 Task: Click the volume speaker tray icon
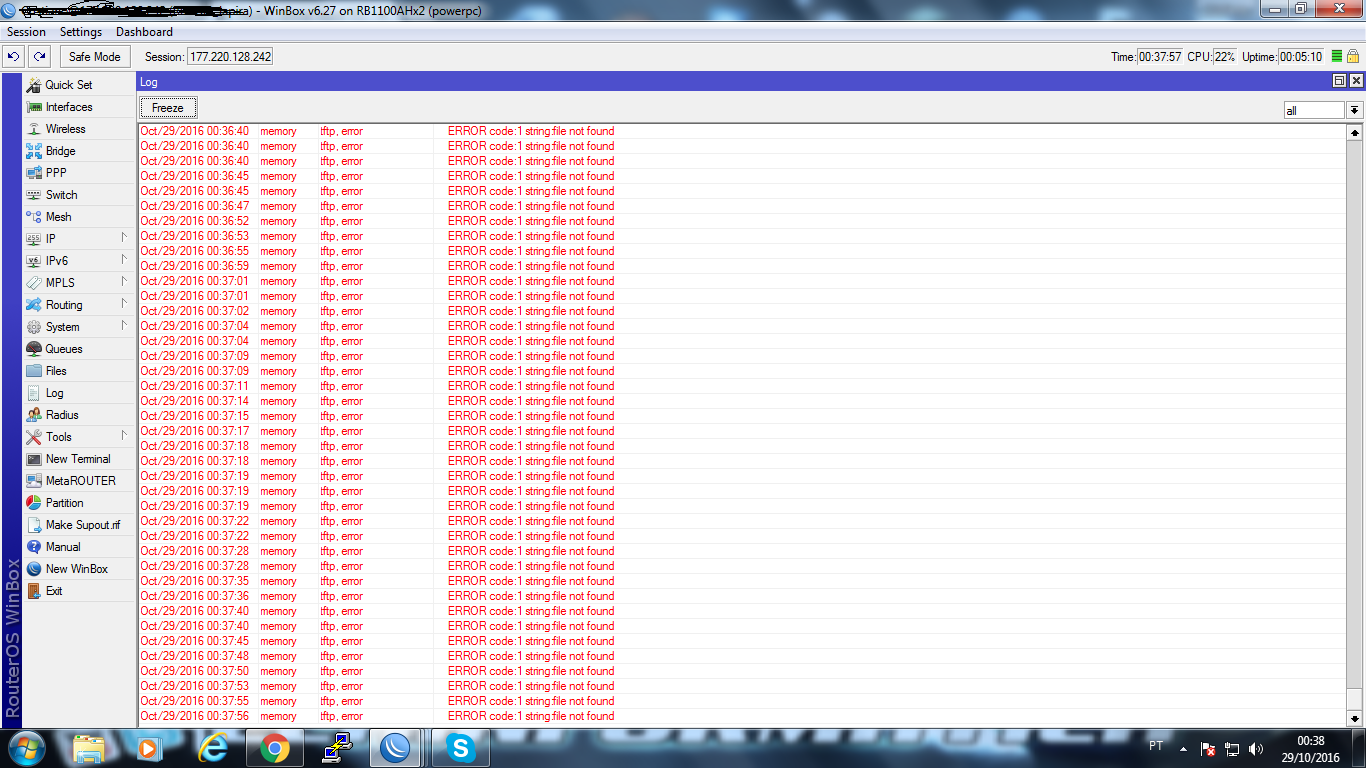coord(1257,748)
